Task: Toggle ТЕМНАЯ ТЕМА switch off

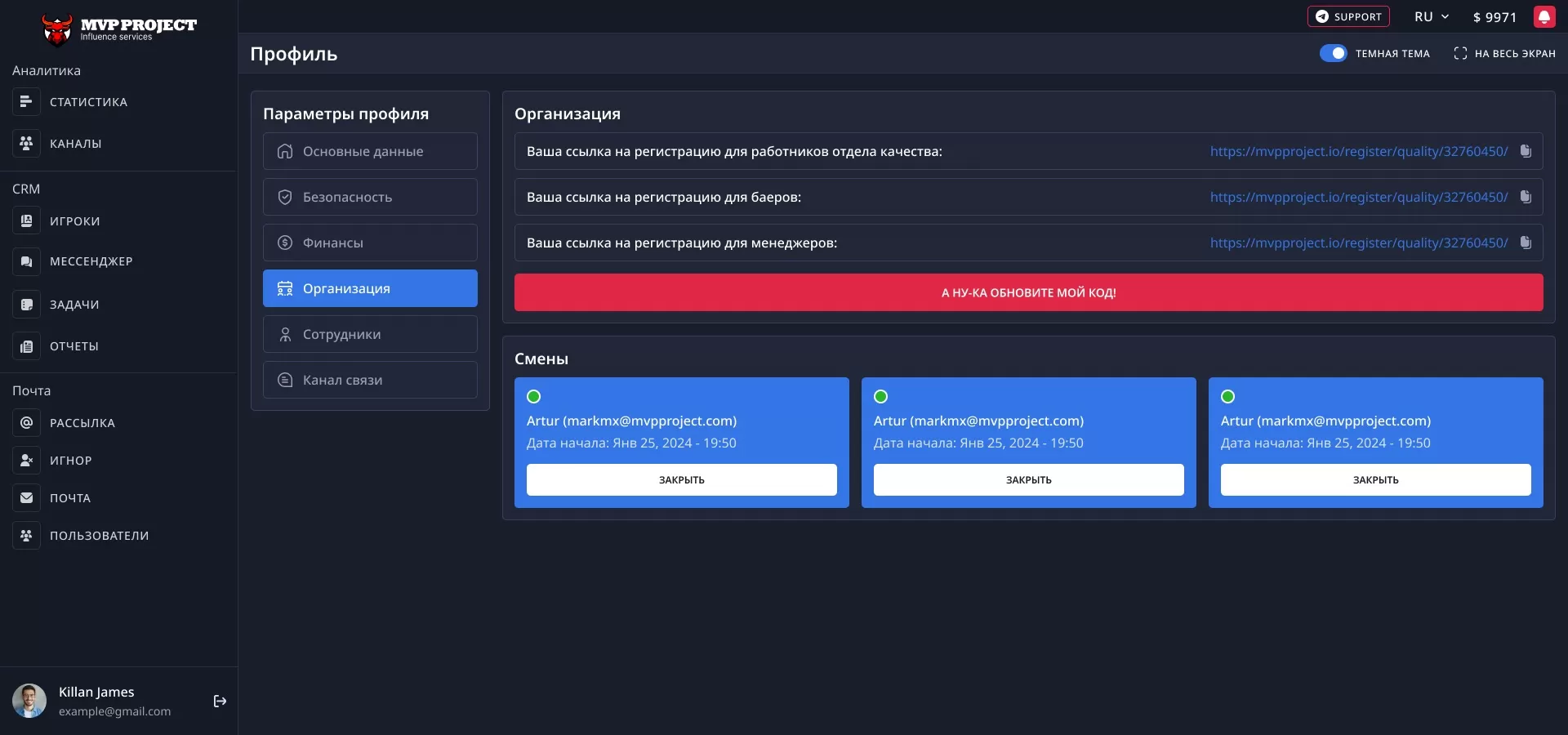Action: 1334,53
